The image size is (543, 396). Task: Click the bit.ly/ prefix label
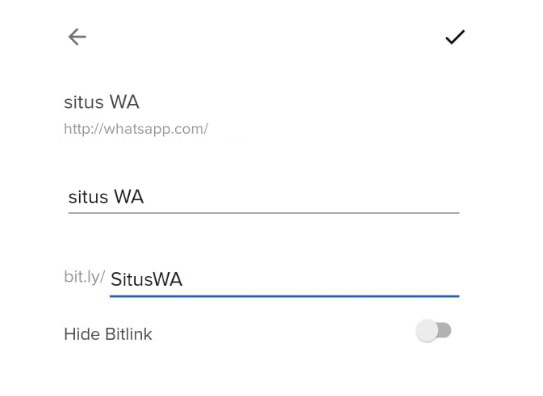[x=84, y=277]
